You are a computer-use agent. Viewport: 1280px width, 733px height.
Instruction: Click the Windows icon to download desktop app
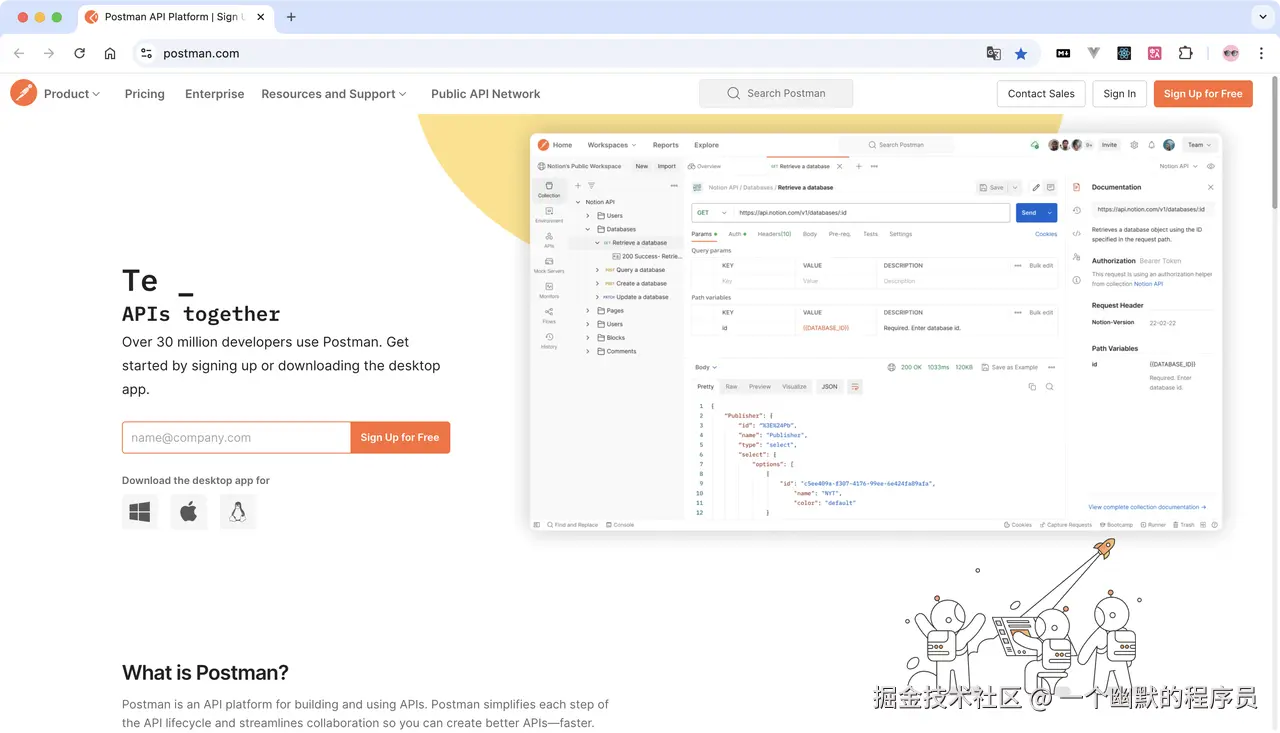[139, 511]
